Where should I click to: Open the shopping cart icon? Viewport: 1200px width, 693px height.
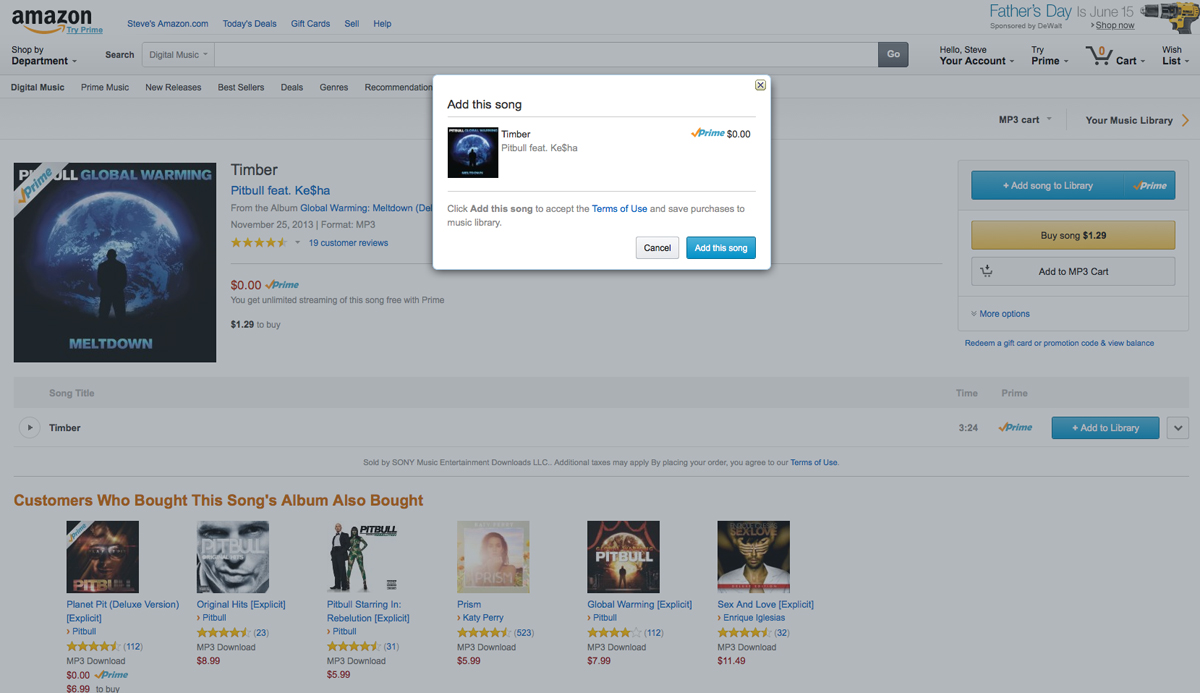(x=1099, y=55)
